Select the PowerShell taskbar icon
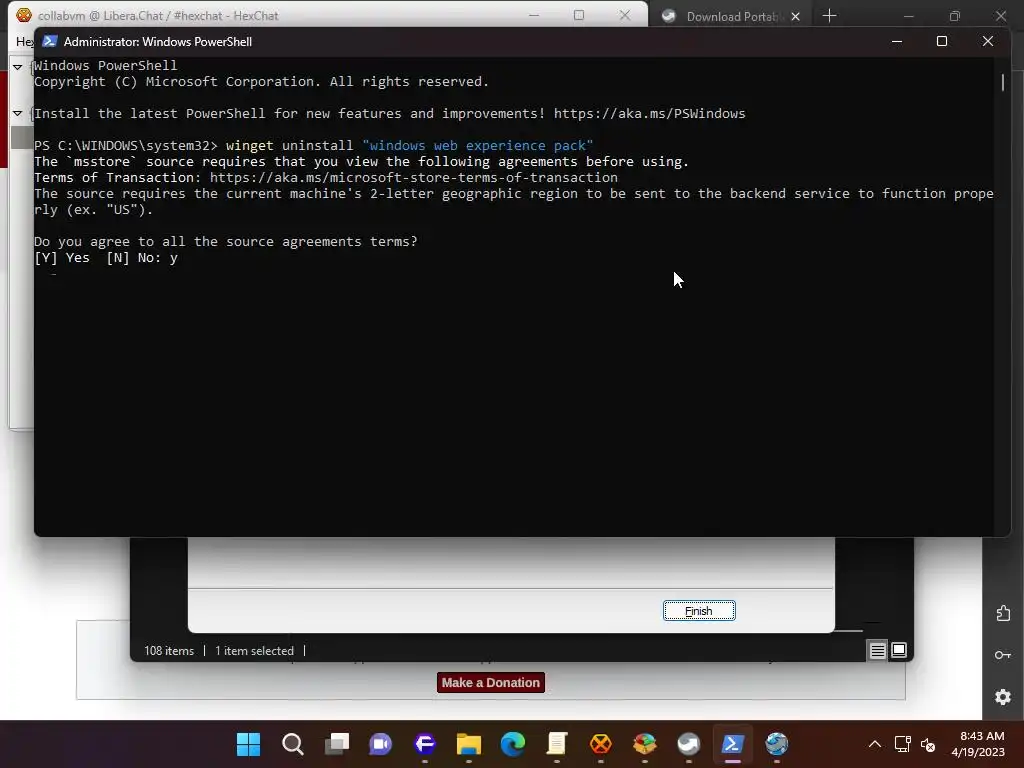 point(732,743)
